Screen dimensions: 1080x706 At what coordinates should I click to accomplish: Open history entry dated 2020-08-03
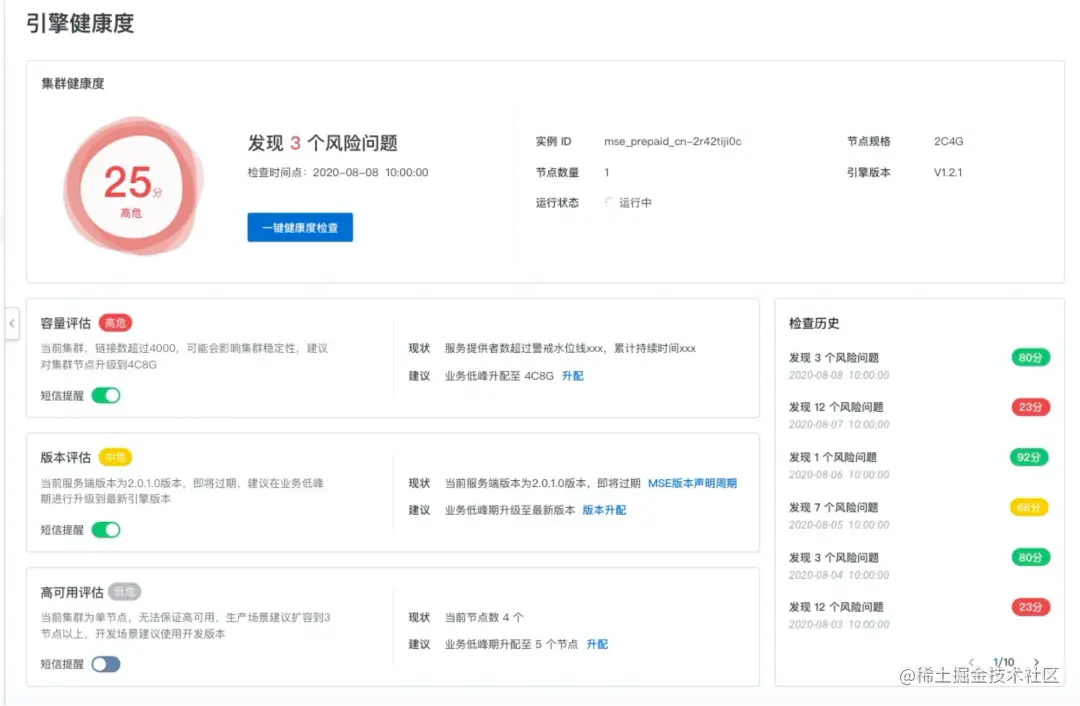pos(919,615)
